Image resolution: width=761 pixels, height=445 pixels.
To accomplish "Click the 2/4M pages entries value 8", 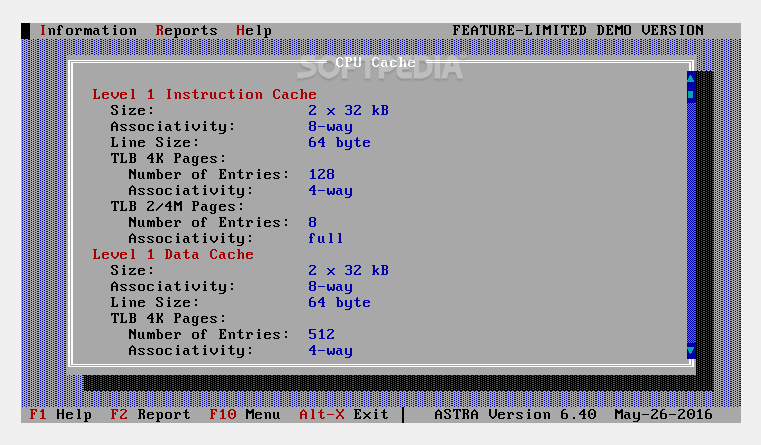I will point(313,222).
